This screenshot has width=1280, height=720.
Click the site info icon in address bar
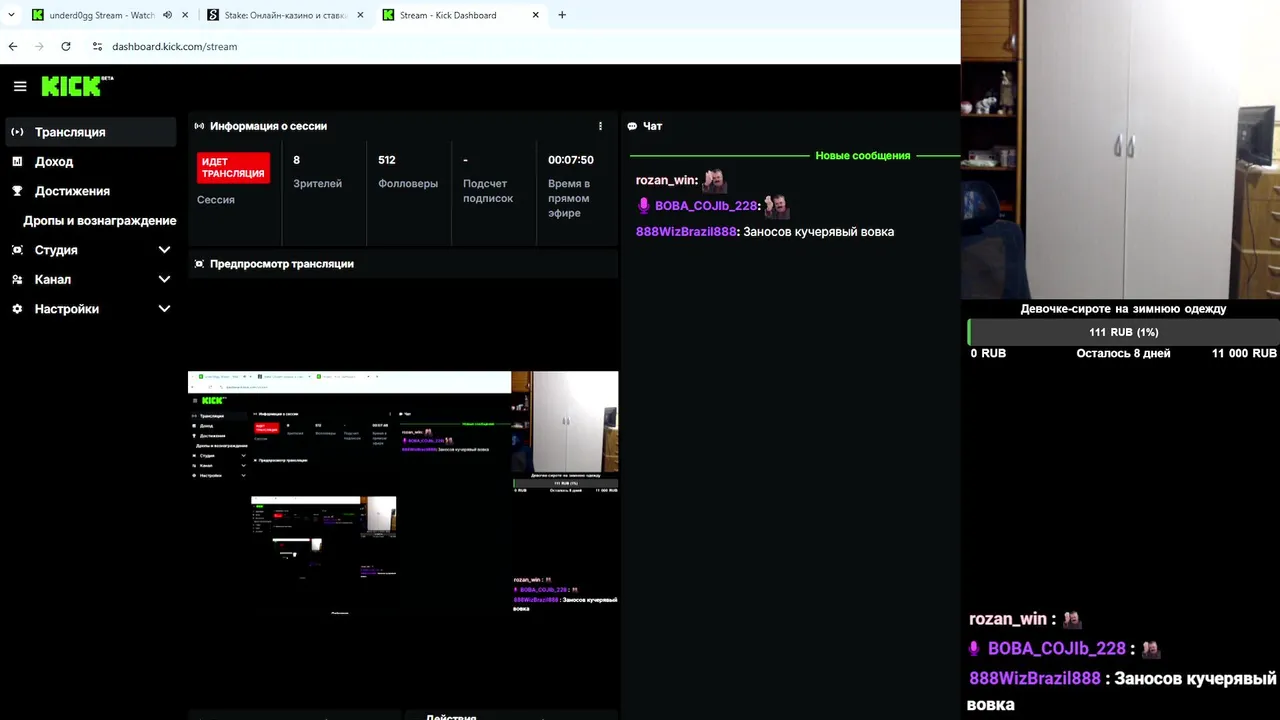97,46
